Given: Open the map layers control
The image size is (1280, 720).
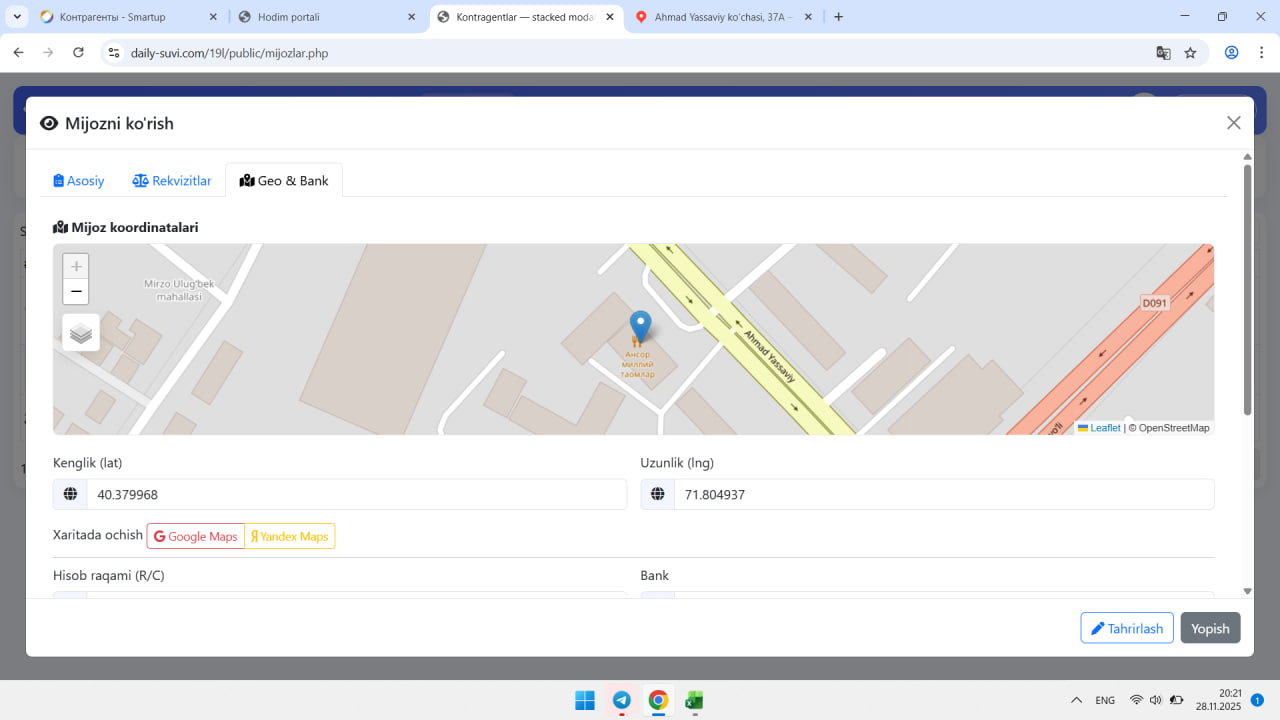Looking at the screenshot, I should click(x=81, y=333).
